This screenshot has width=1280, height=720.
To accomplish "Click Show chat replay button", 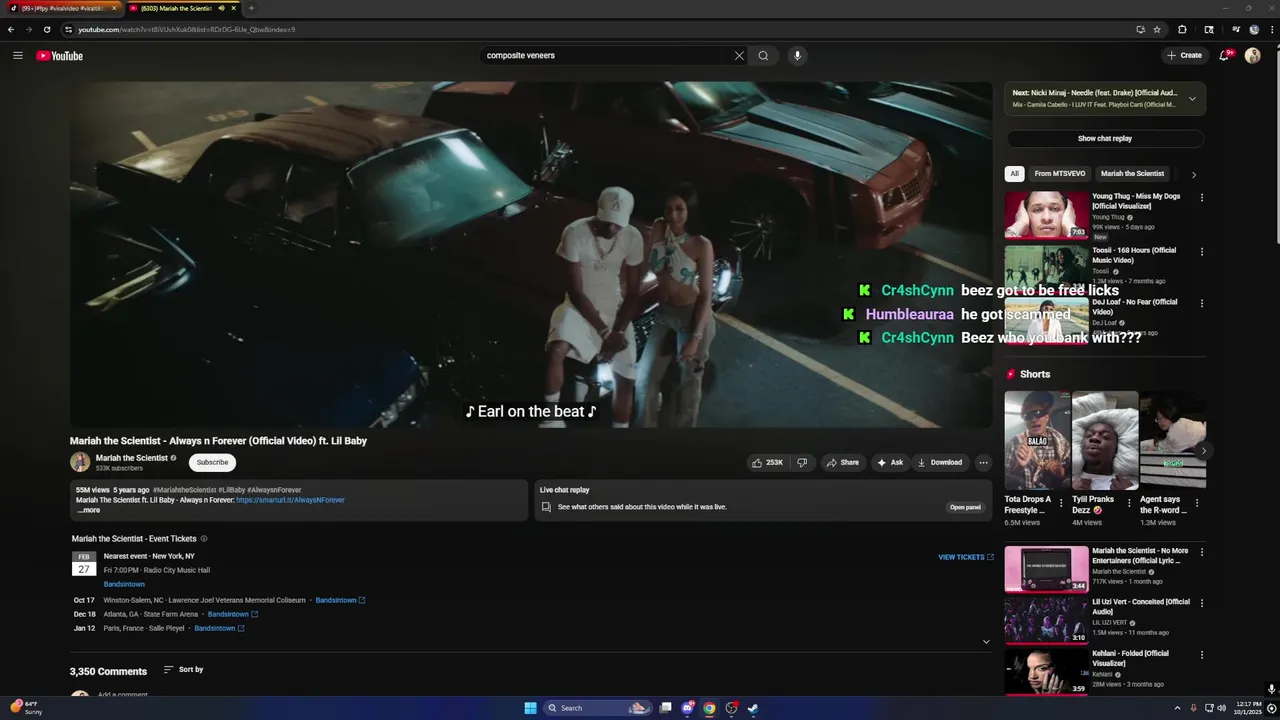I will (1105, 139).
